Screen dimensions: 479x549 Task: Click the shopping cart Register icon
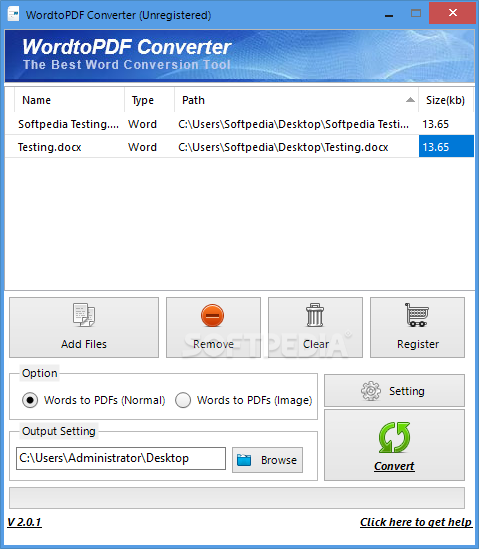pos(417,315)
